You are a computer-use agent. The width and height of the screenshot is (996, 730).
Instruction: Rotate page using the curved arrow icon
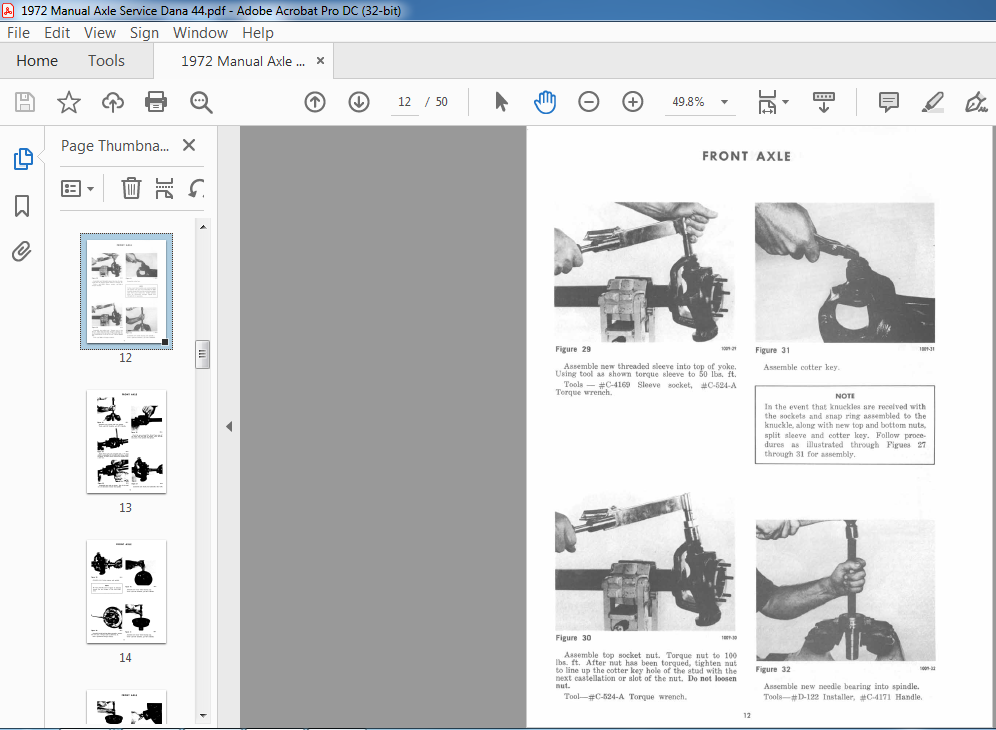(196, 188)
